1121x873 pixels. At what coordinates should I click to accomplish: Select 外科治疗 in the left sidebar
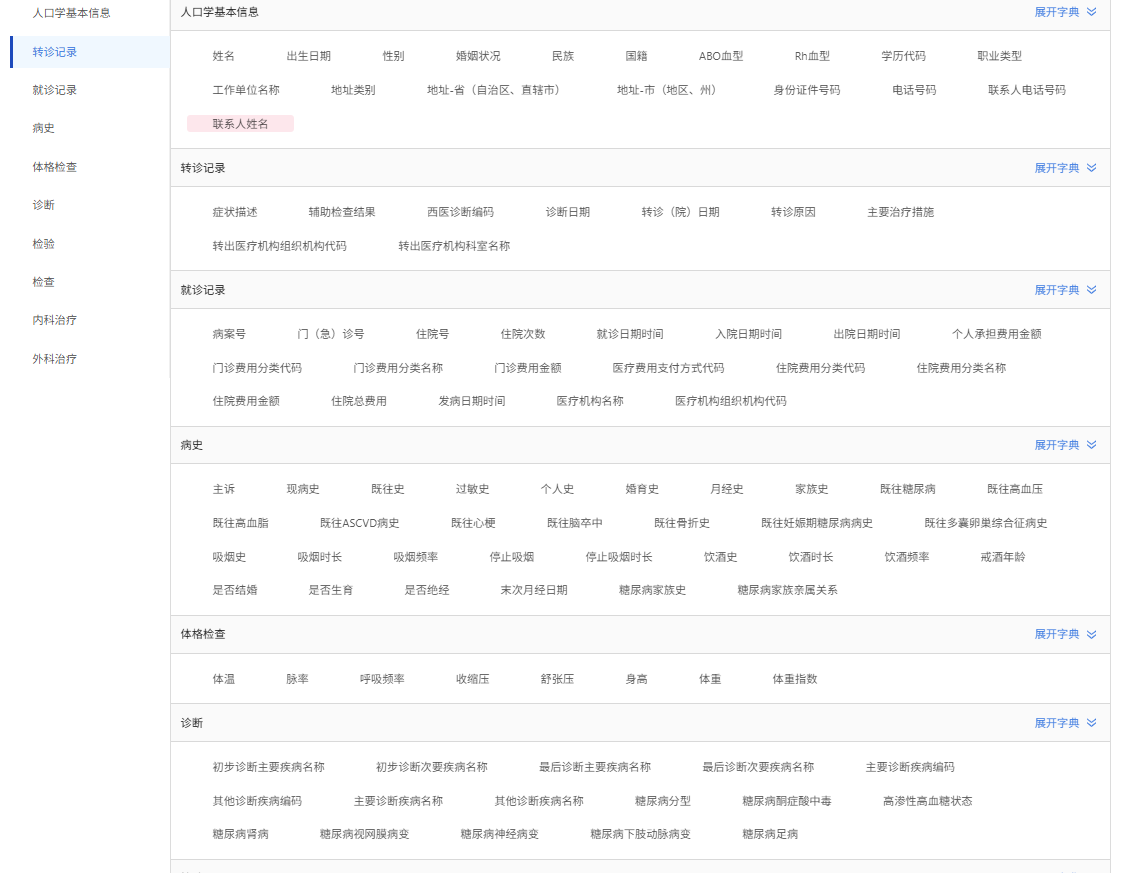point(55,359)
